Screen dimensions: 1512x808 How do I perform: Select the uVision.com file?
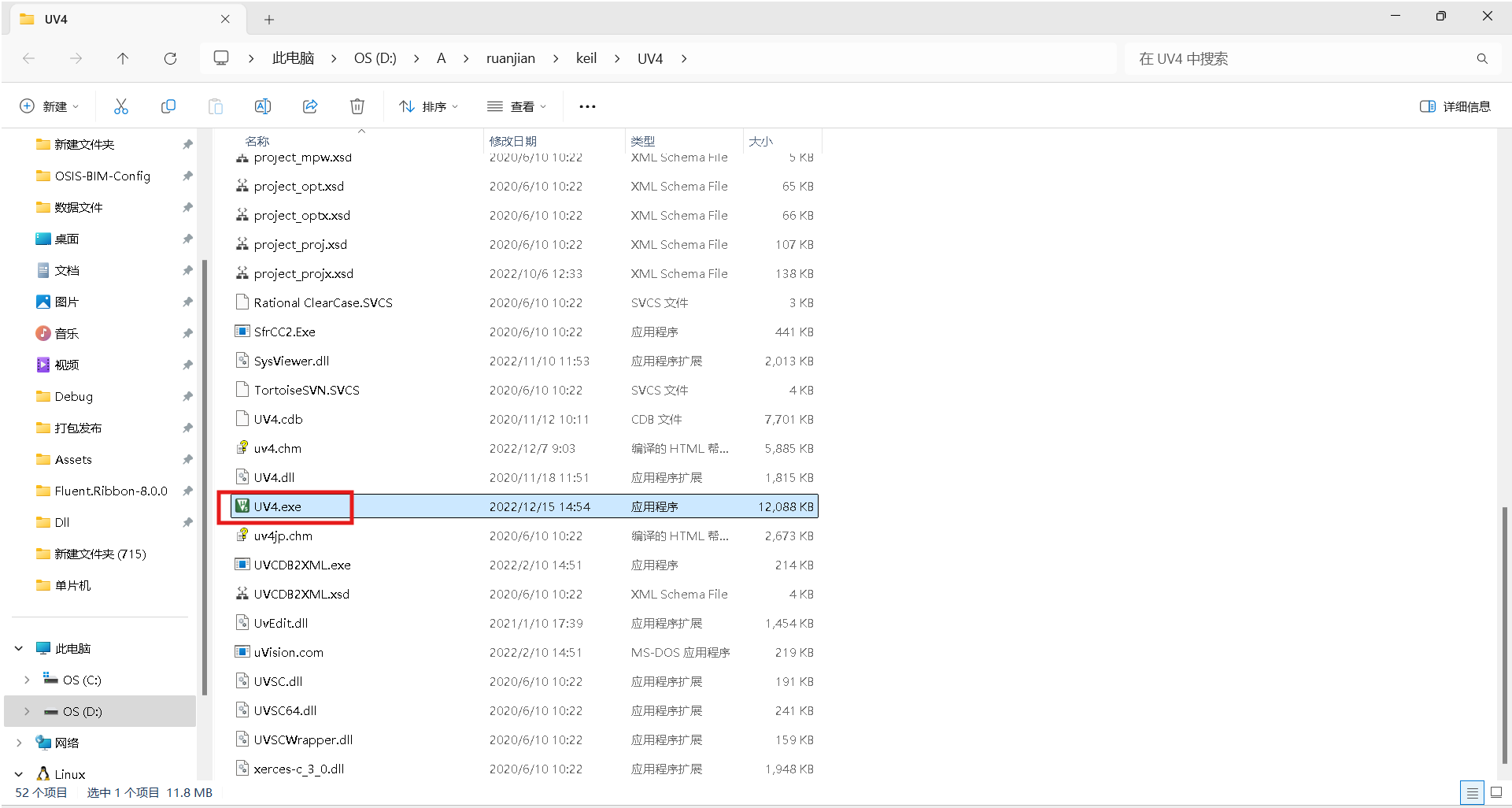coord(289,652)
